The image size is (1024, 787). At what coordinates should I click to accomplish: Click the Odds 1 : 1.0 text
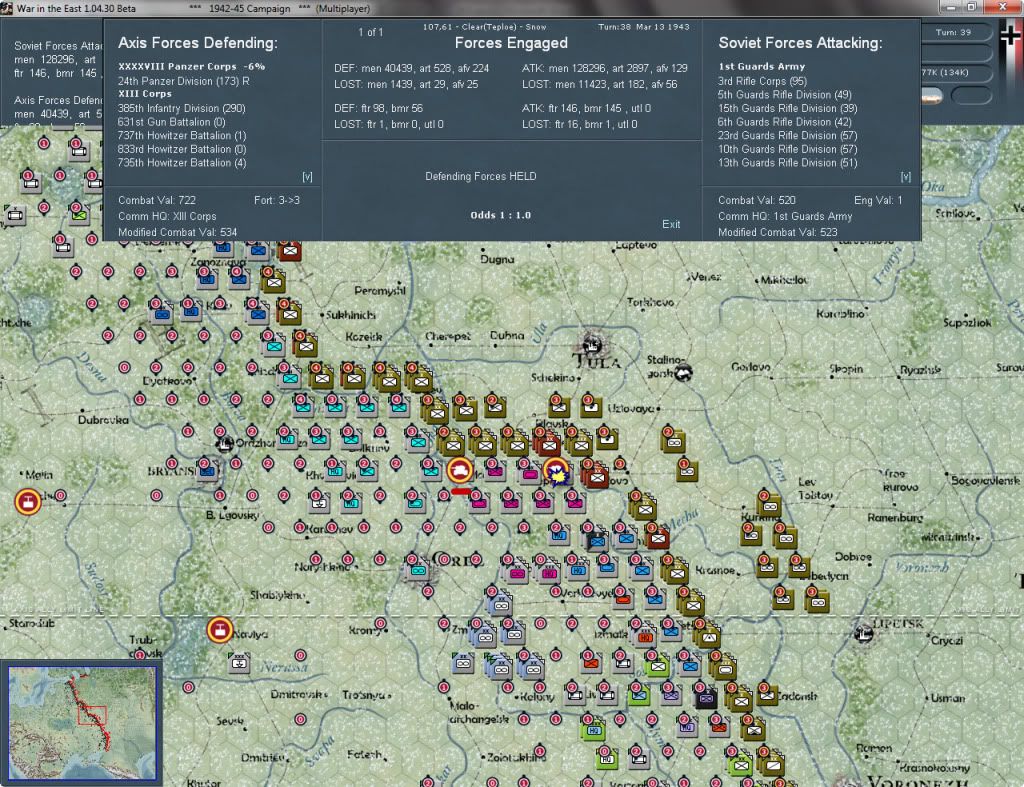coord(500,215)
